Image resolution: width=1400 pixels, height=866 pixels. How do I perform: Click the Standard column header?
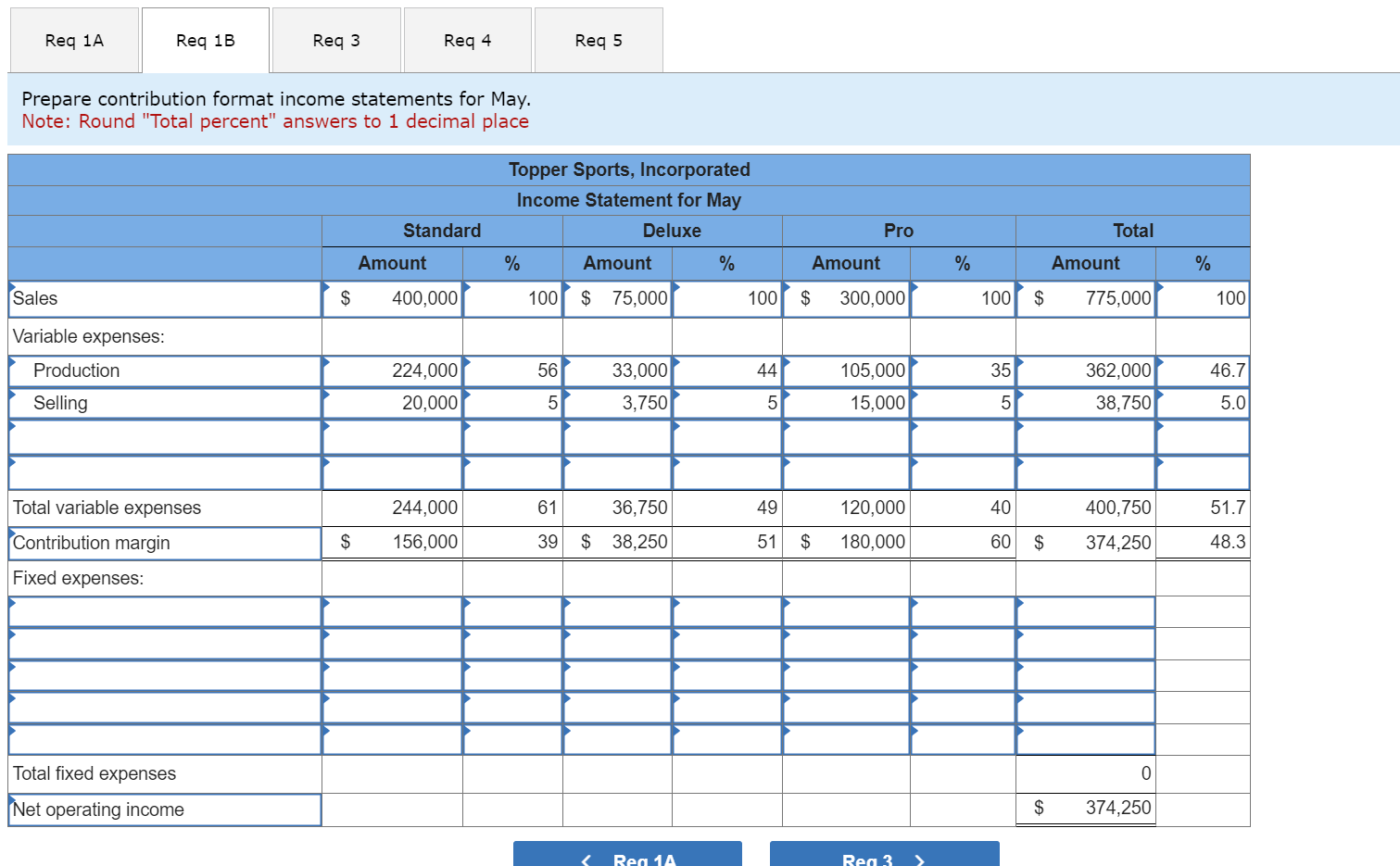point(442,231)
